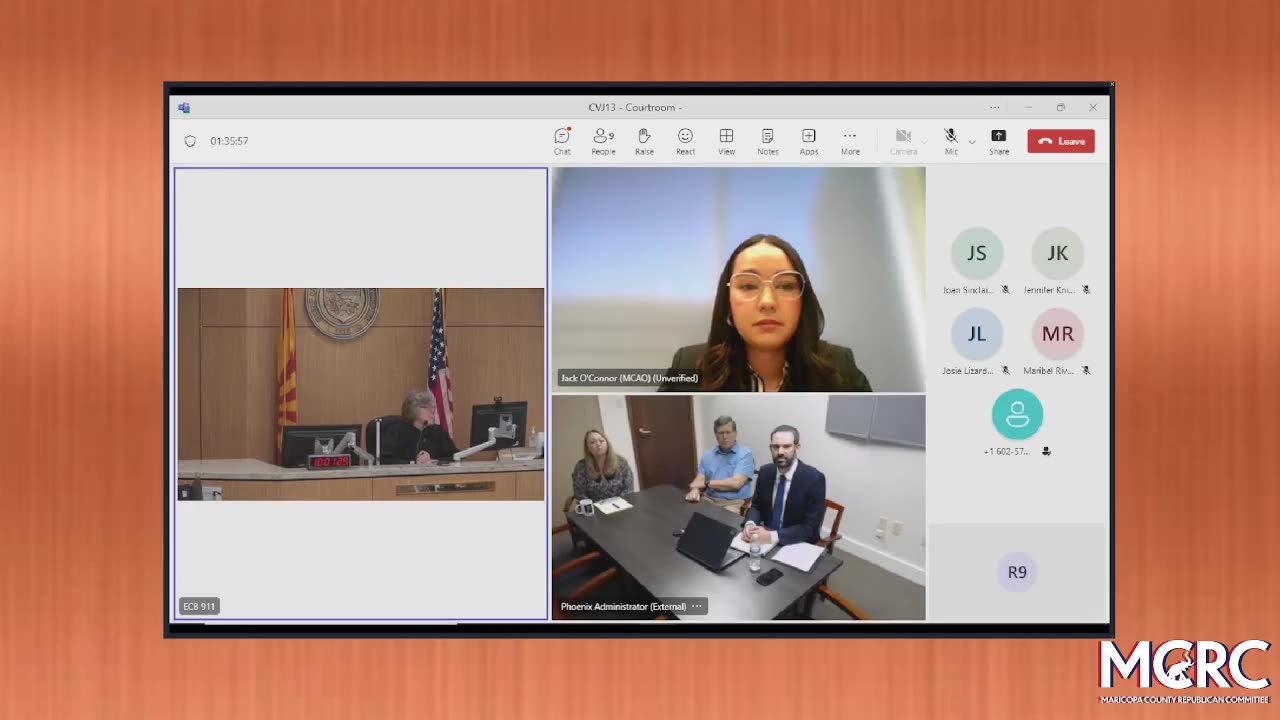Close the Teams meeting window

coord(1093,107)
